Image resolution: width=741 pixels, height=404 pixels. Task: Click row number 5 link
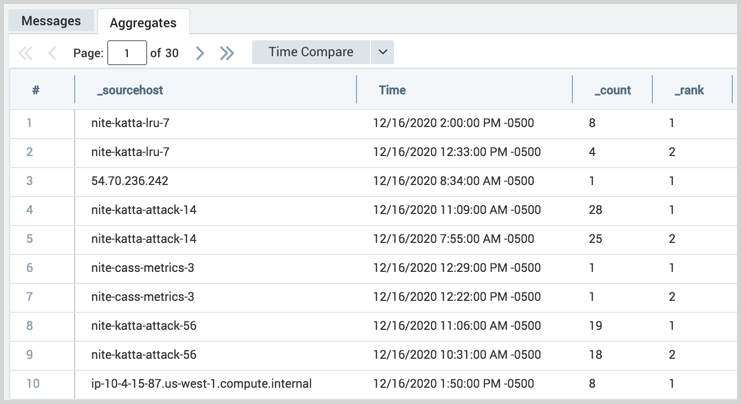point(29,239)
